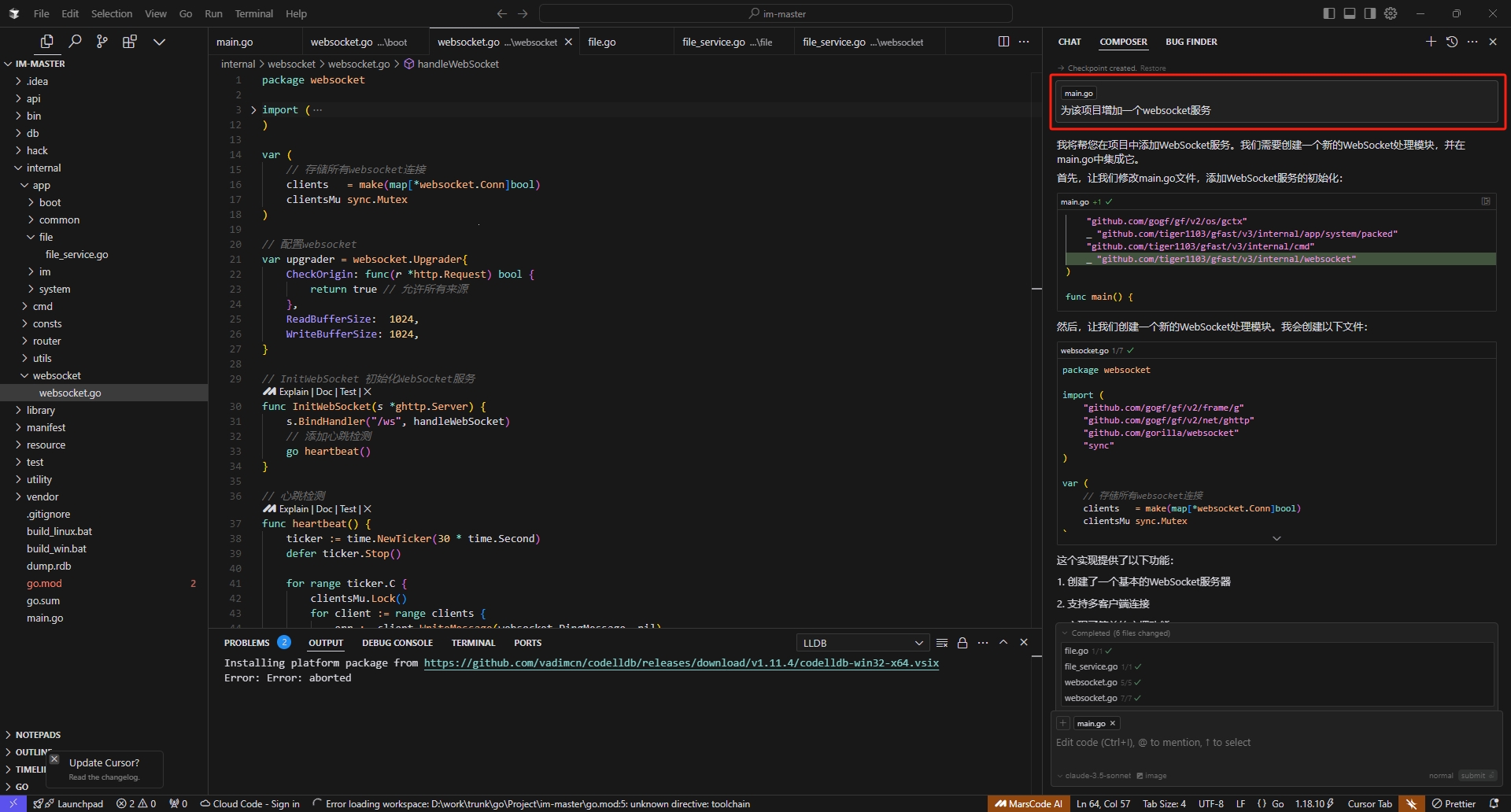Toggle bottom panel layout
This screenshot has height=812, width=1511.
click(x=1350, y=13)
